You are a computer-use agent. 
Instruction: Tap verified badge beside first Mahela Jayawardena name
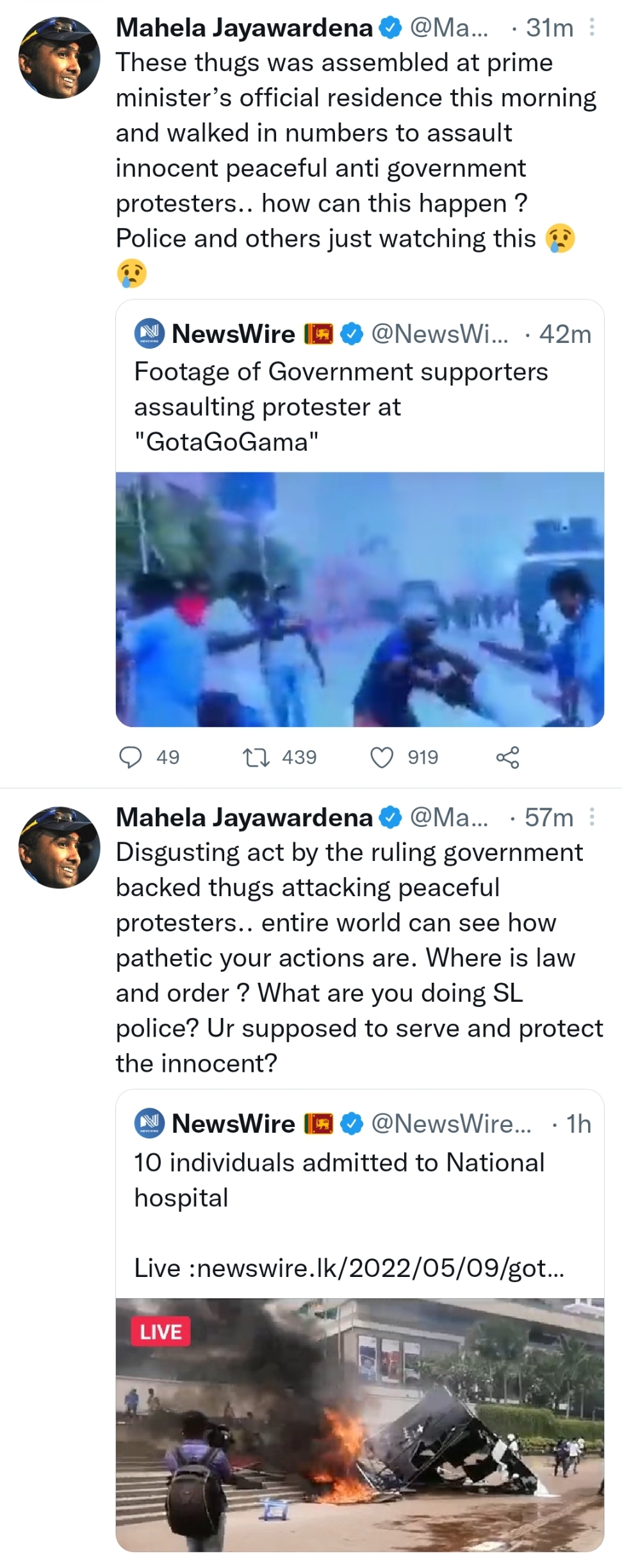[390, 28]
